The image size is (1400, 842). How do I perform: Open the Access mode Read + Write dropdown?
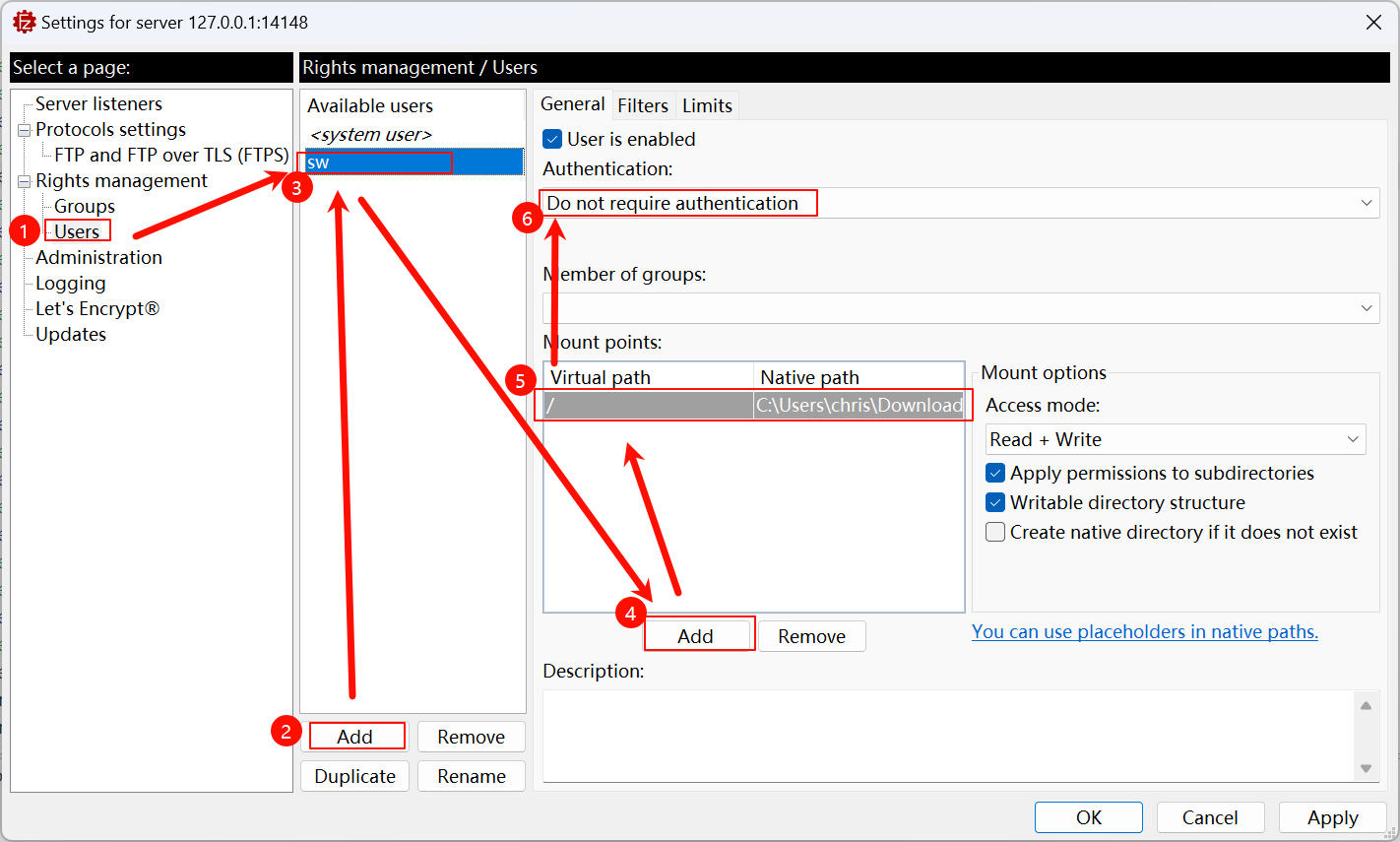[1176, 439]
